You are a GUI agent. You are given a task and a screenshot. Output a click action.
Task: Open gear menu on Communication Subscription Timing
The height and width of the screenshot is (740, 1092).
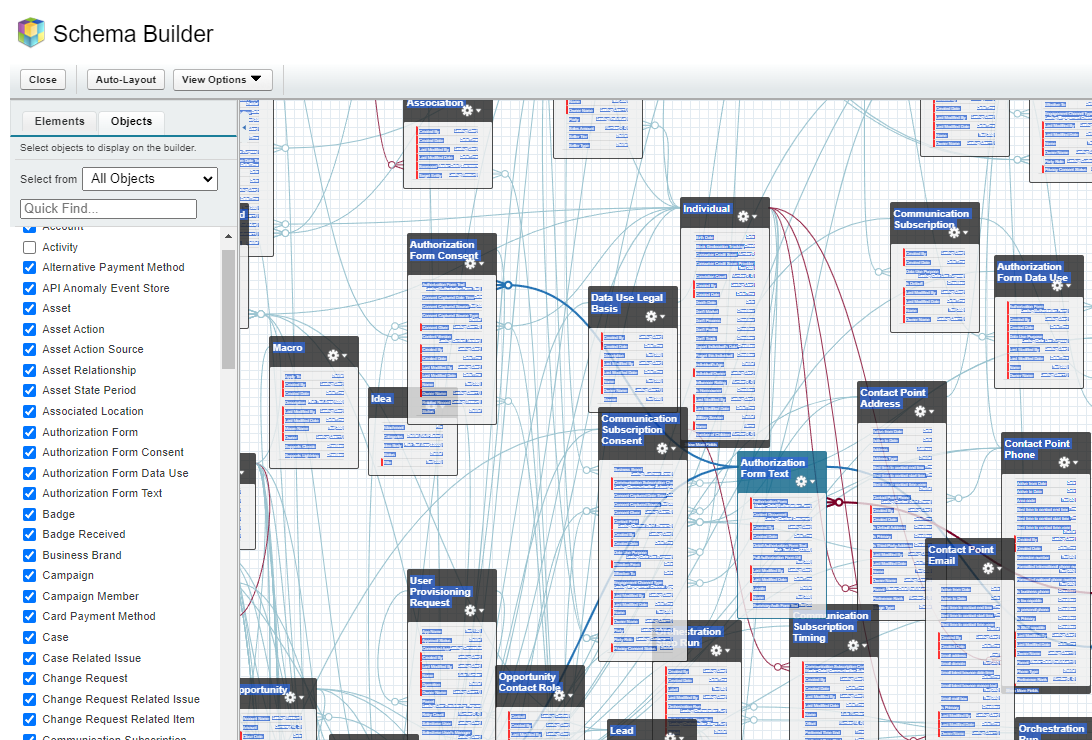coord(857,645)
